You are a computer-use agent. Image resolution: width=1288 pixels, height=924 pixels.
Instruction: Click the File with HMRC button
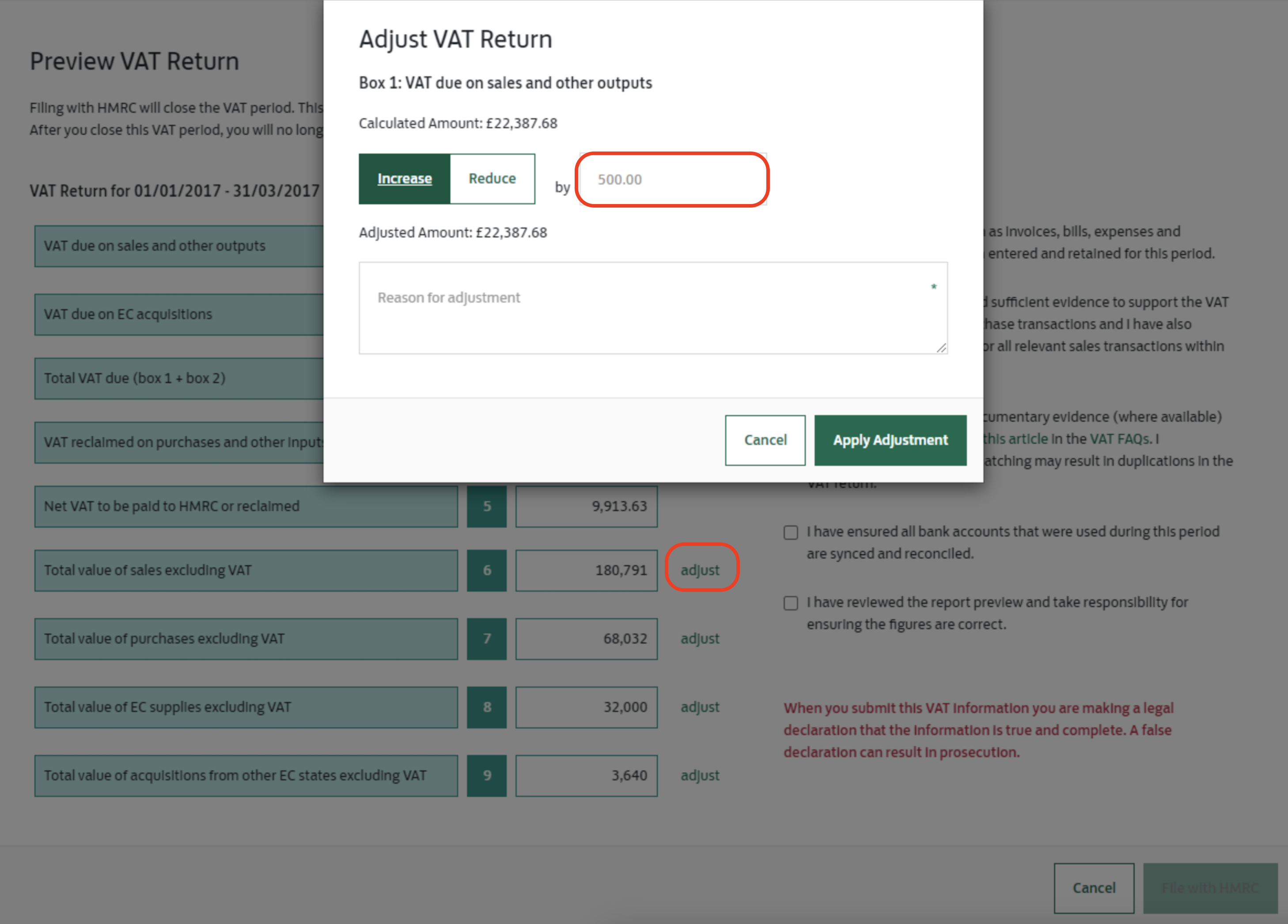pyautogui.click(x=1210, y=888)
